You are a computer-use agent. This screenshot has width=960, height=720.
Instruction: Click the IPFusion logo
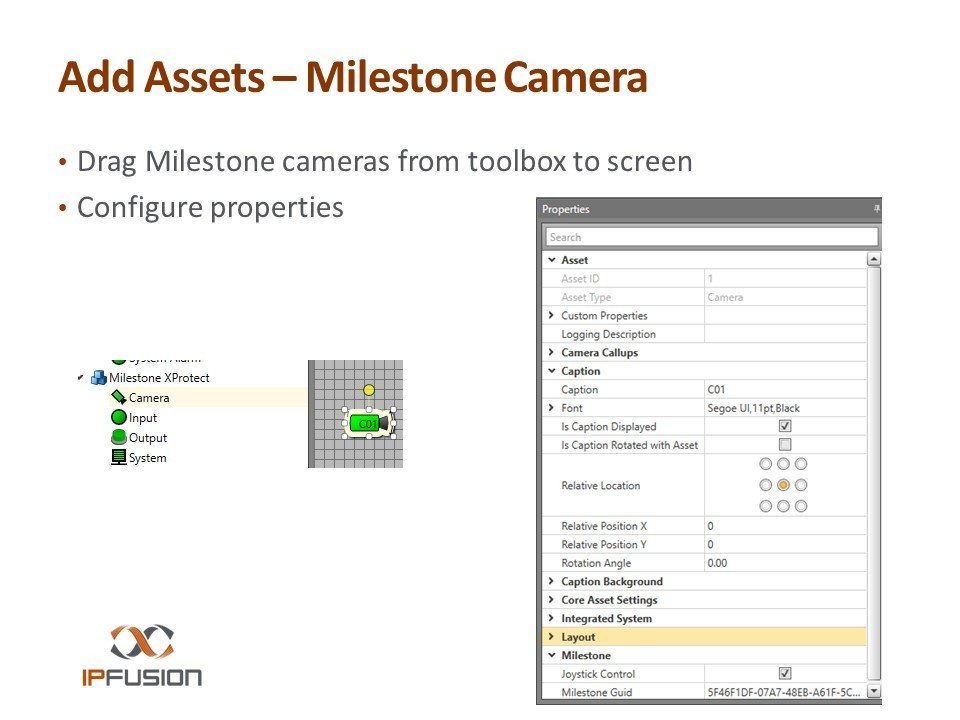tap(142, 655)
